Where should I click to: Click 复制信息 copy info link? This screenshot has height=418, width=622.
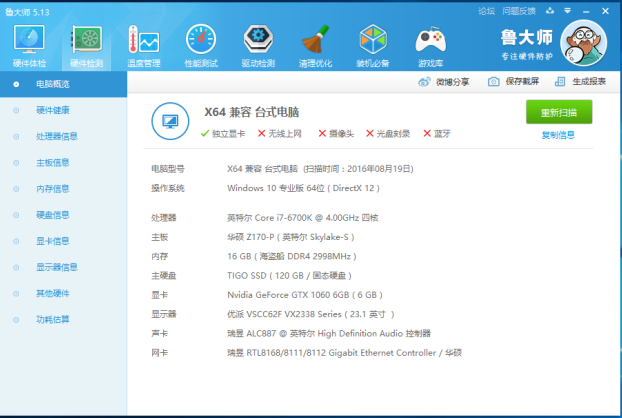pos(558,135)
